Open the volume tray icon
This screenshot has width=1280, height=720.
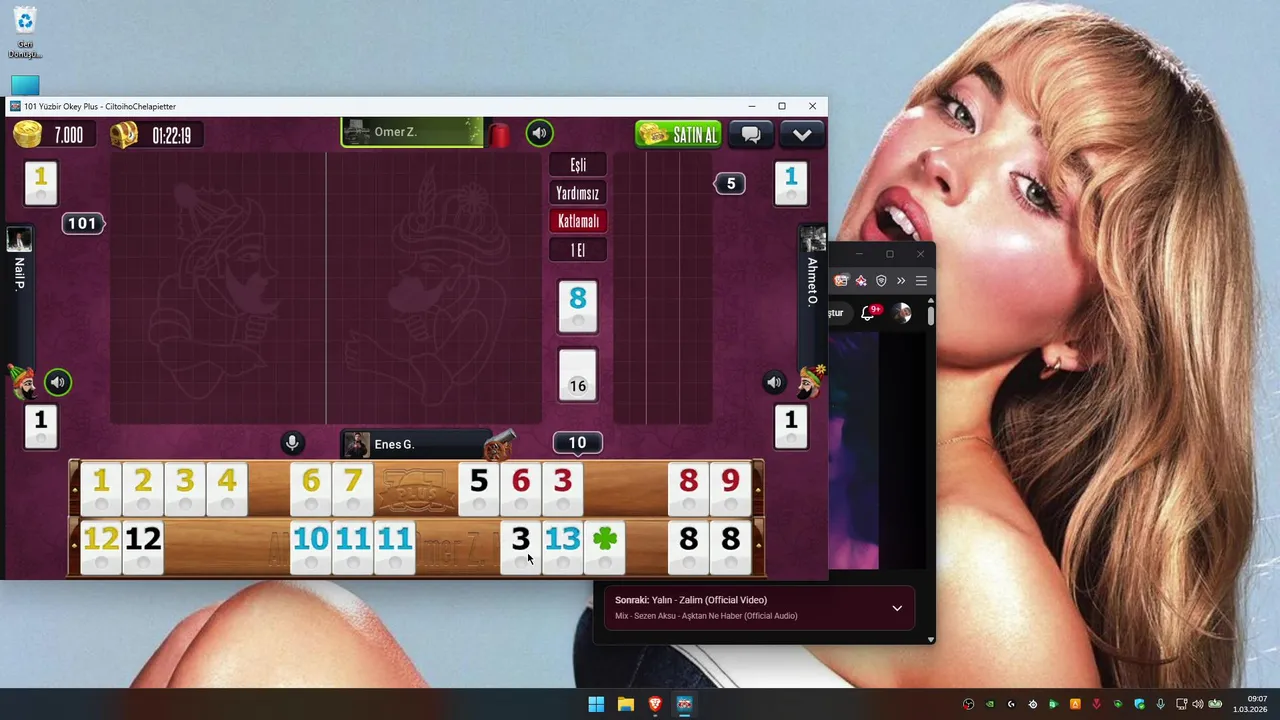tap(1197, 704)
